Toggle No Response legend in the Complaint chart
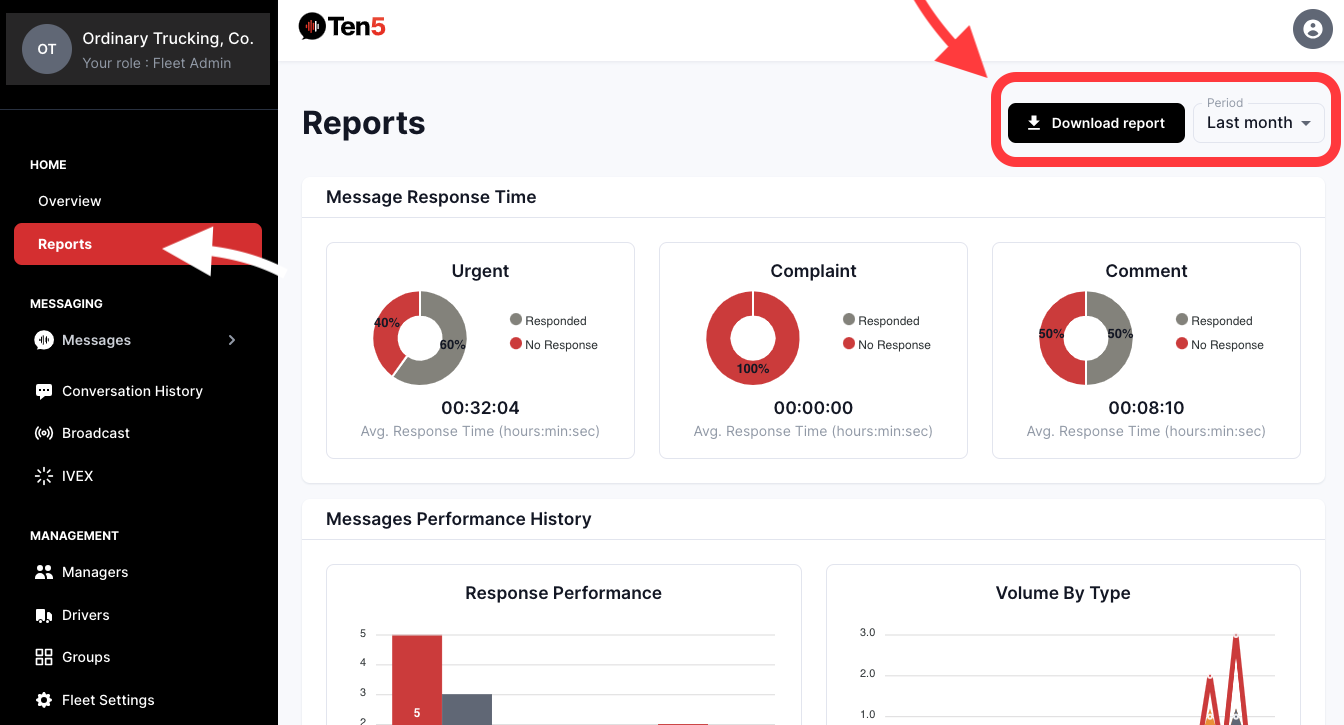Image resolution: width=1344 pixels, height=725 pixels. 887,344
